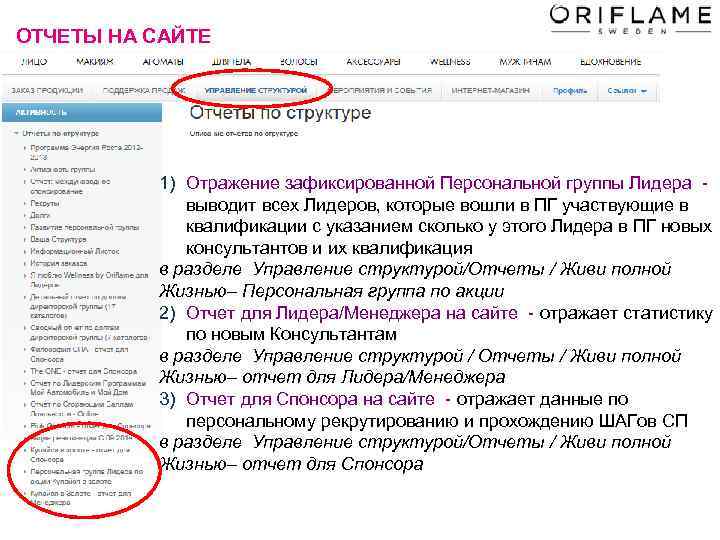Open the МУЖЧИНАМ category menu
This screenshot has width=720, height=540.
[525, 62]
